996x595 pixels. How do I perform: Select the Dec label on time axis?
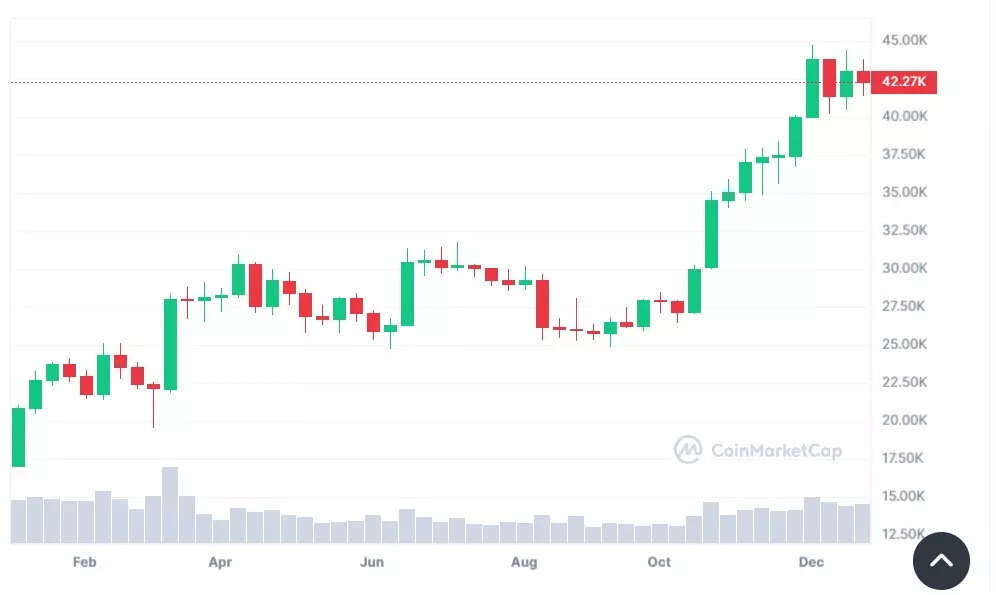[x=811, y=563]
